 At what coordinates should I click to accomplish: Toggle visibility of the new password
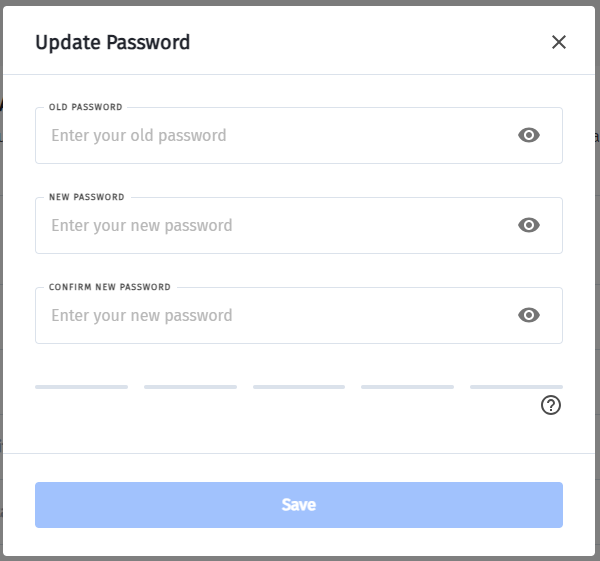529,225
